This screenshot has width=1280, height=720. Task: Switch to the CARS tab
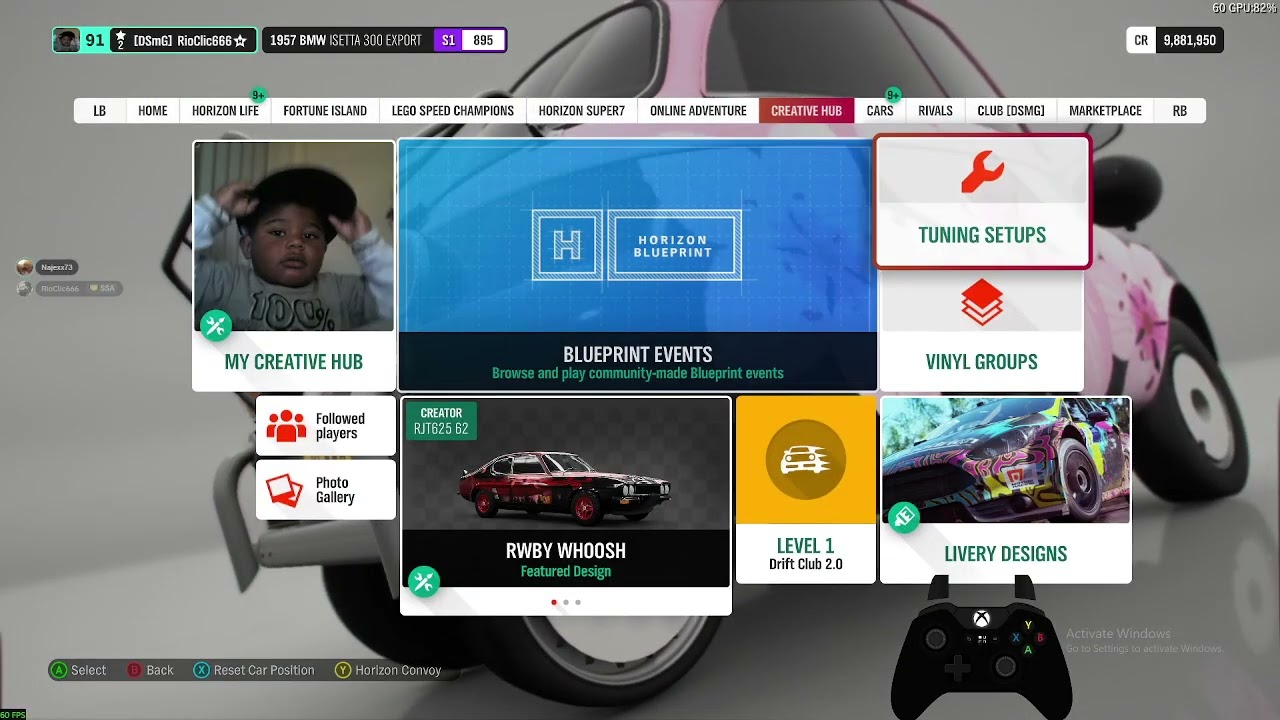click(x=880, y=111)
